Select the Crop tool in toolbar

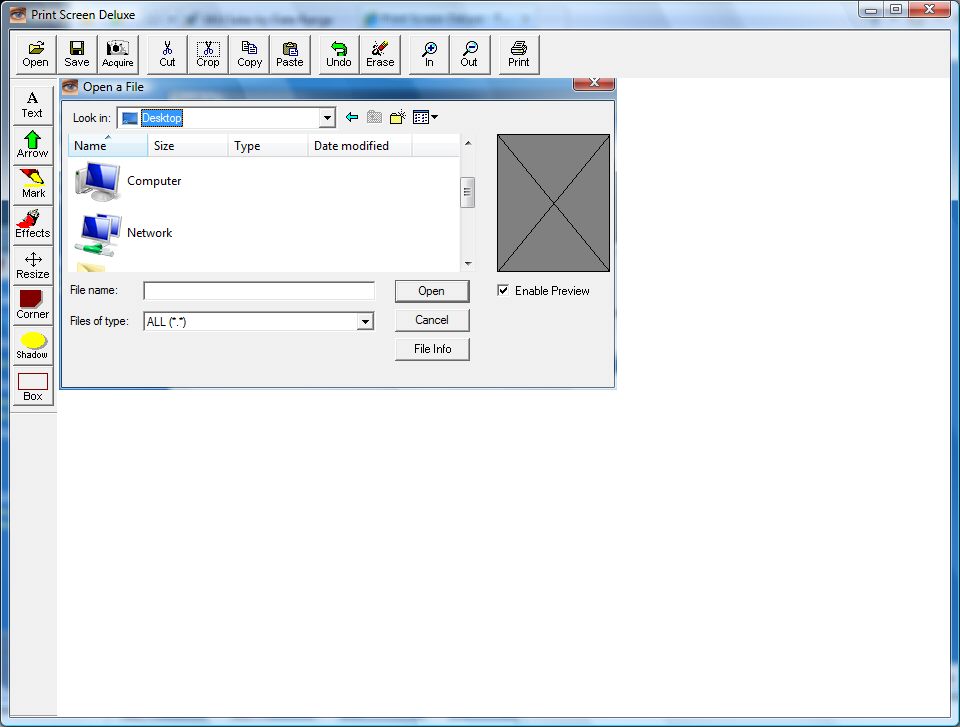click(x=208, y=54)
